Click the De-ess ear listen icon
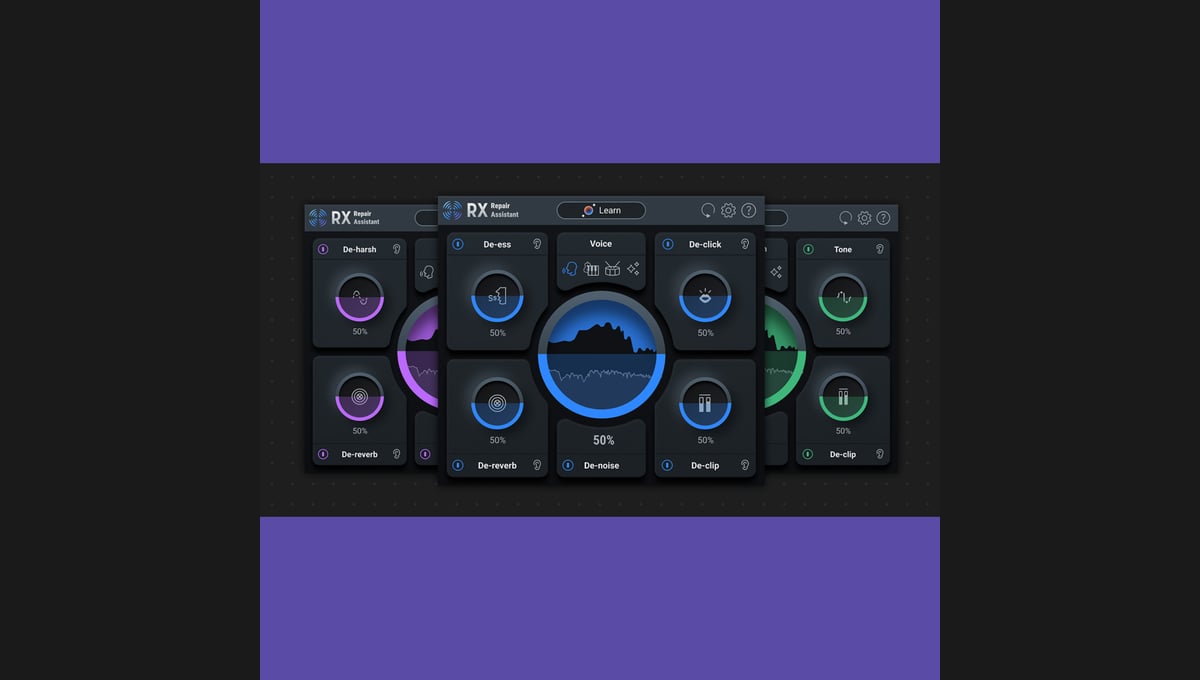The height and width of the screenshot is (680, 1200). pyautogui.click(x=537, y=244)
